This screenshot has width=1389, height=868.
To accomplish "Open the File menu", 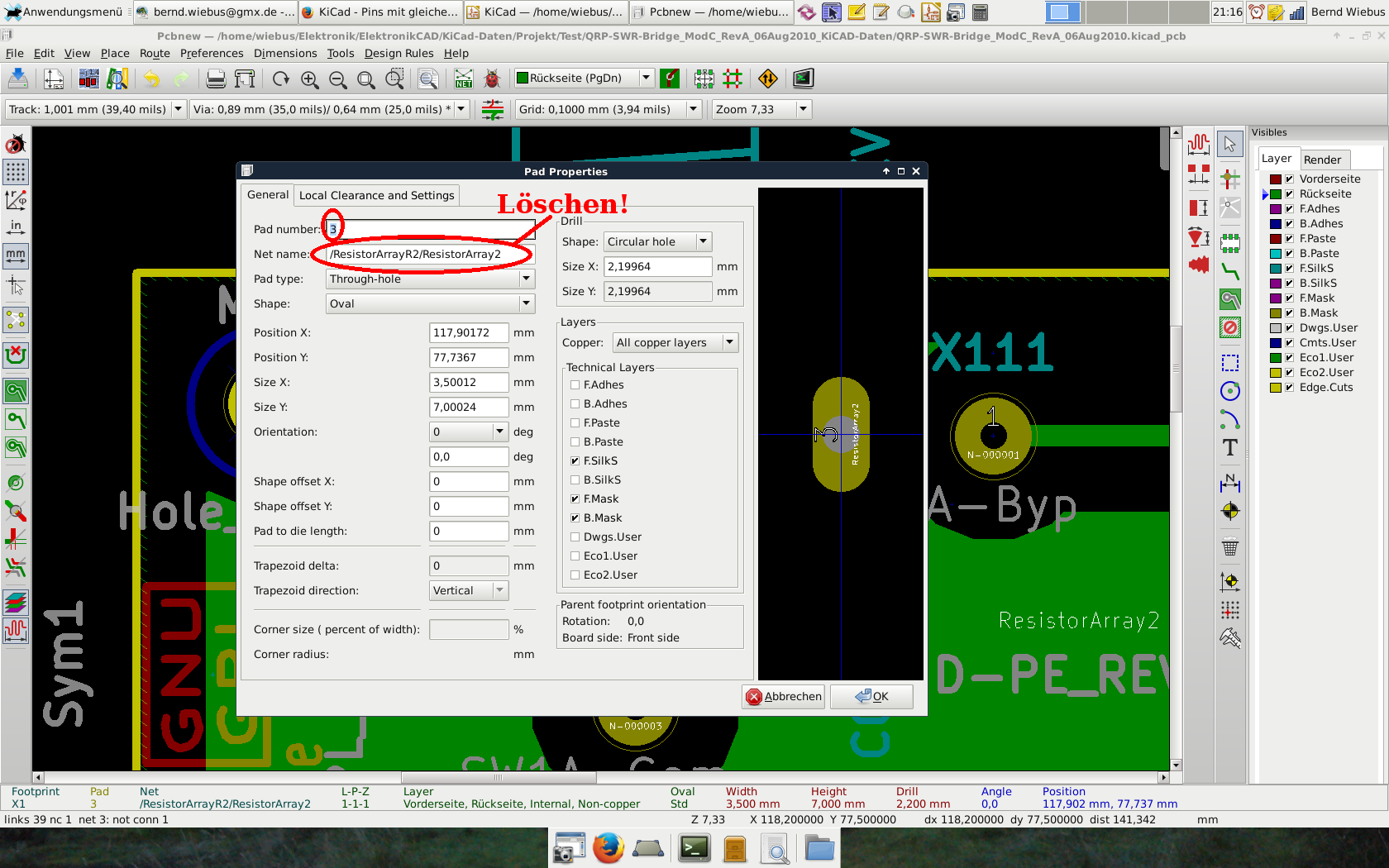I will pos(15,54).
